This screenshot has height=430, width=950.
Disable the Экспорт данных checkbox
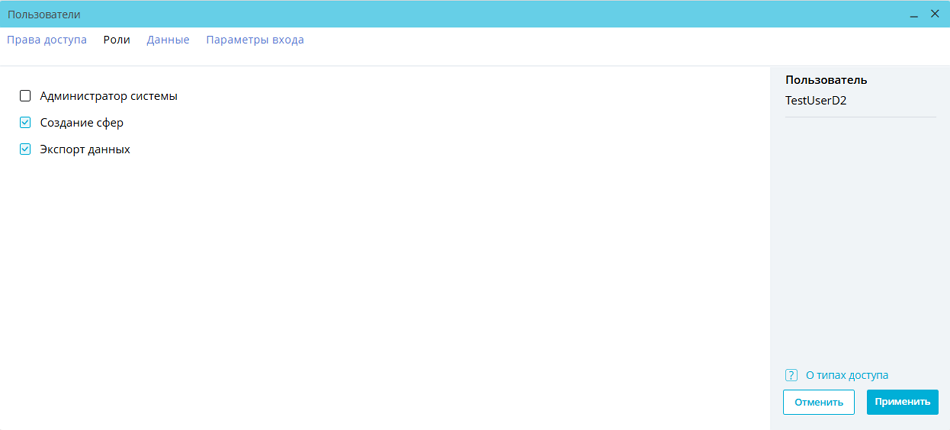click(26, 149)
